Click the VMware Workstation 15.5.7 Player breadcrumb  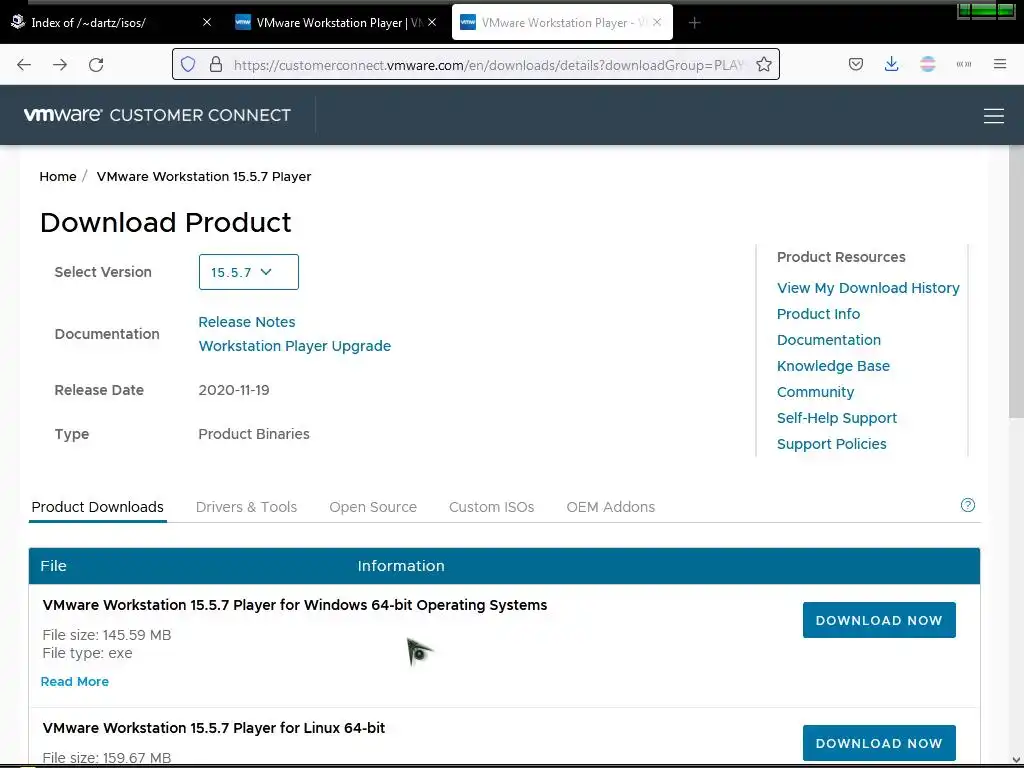click(x=204, y=176)
